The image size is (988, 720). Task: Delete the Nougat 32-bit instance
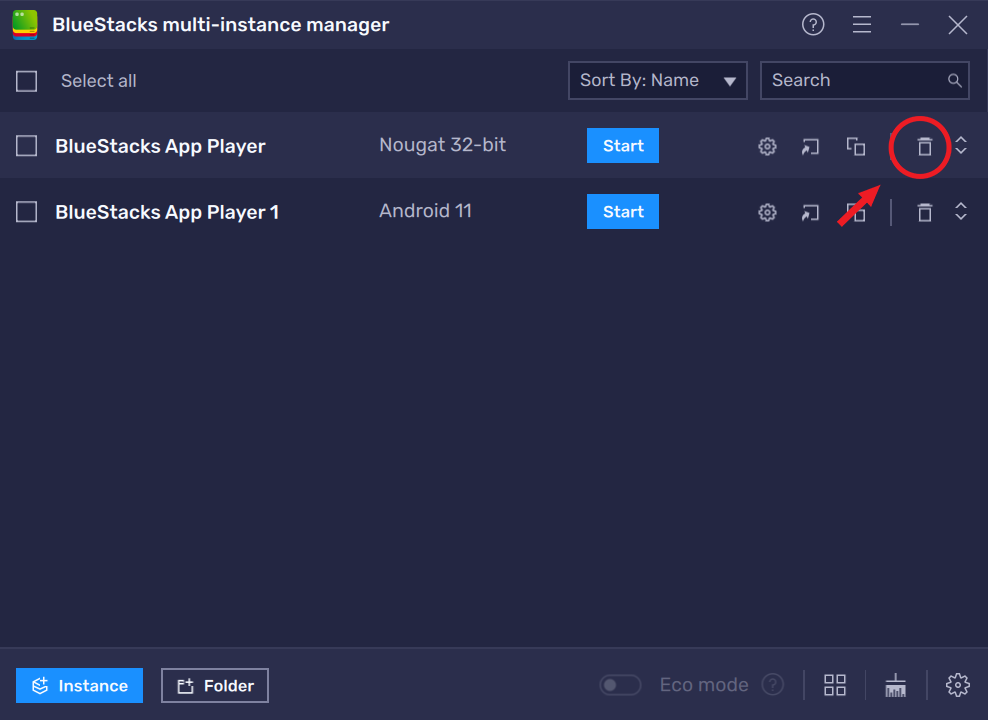tap(924, 147)
